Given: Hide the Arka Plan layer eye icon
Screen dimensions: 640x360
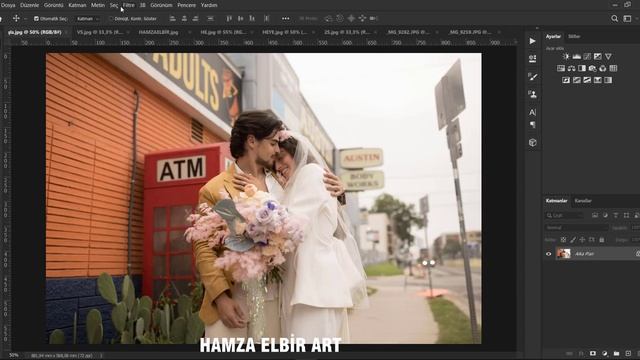Looking at the screenshot, I should (549, 254).
